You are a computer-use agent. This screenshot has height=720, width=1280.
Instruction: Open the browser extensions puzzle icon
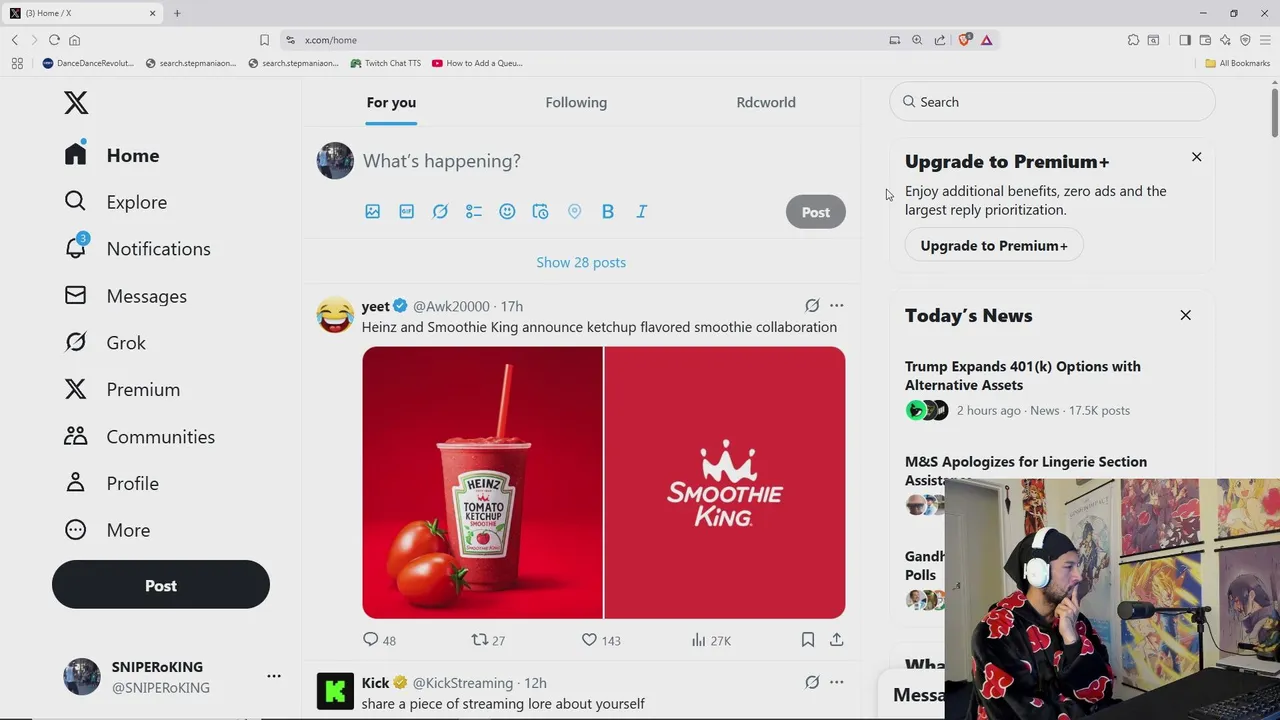tap(1133, 40)
